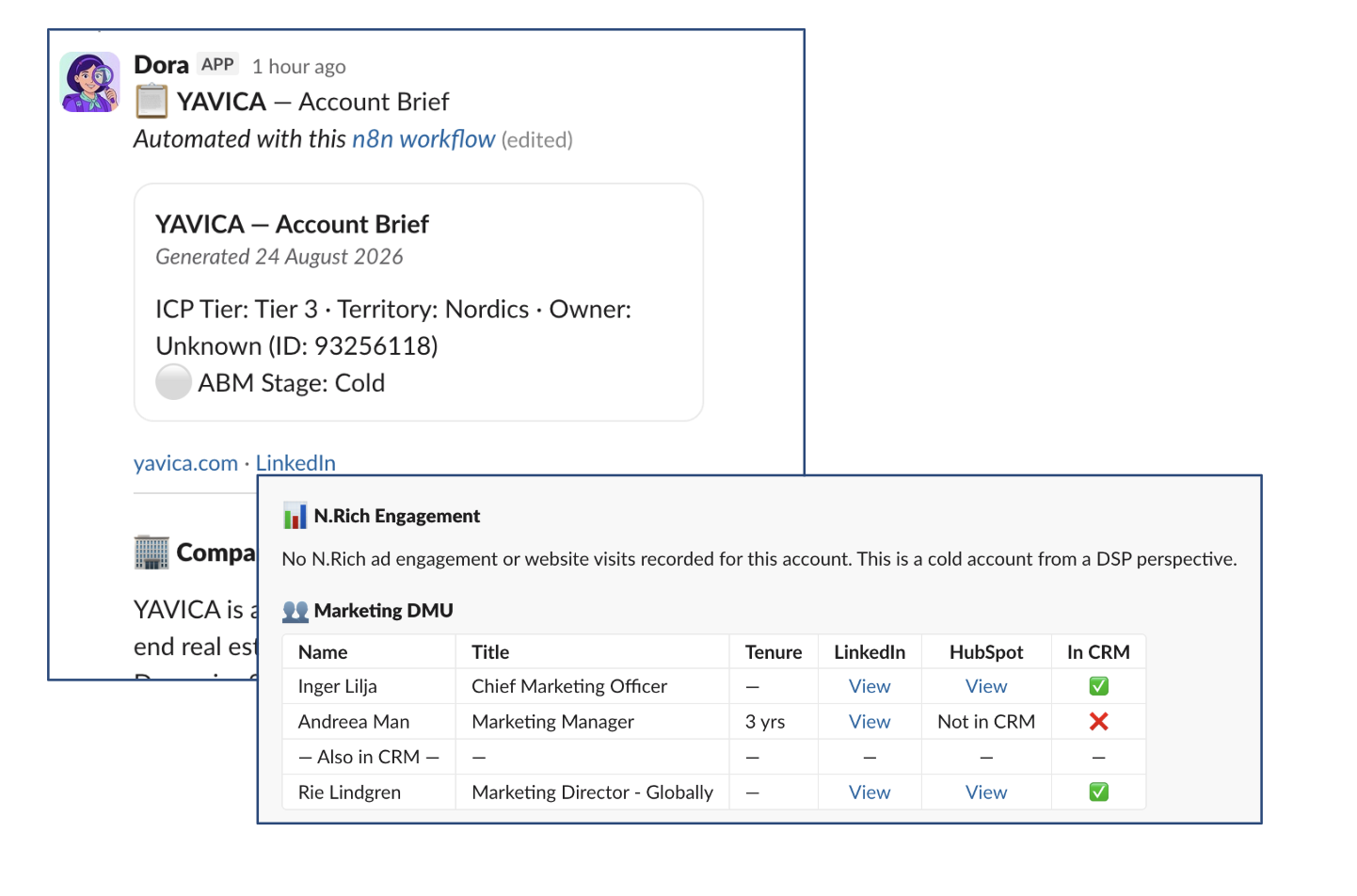Viewport: 1357px width, 896px height.
Task: Click the 'Marketing Director - Globally' cell
Action: pyautogui.click(x=592, y=792)
